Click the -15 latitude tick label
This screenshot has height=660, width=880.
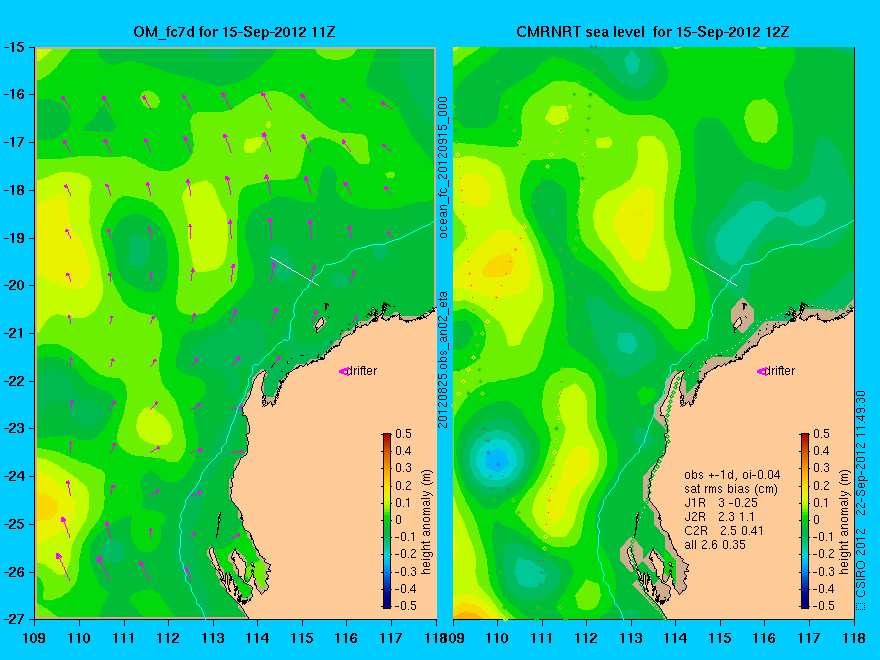click(15, 47)
